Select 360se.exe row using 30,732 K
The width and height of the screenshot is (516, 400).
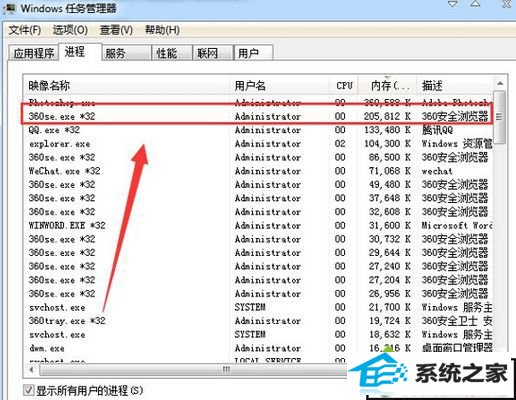tap(257, 239)
